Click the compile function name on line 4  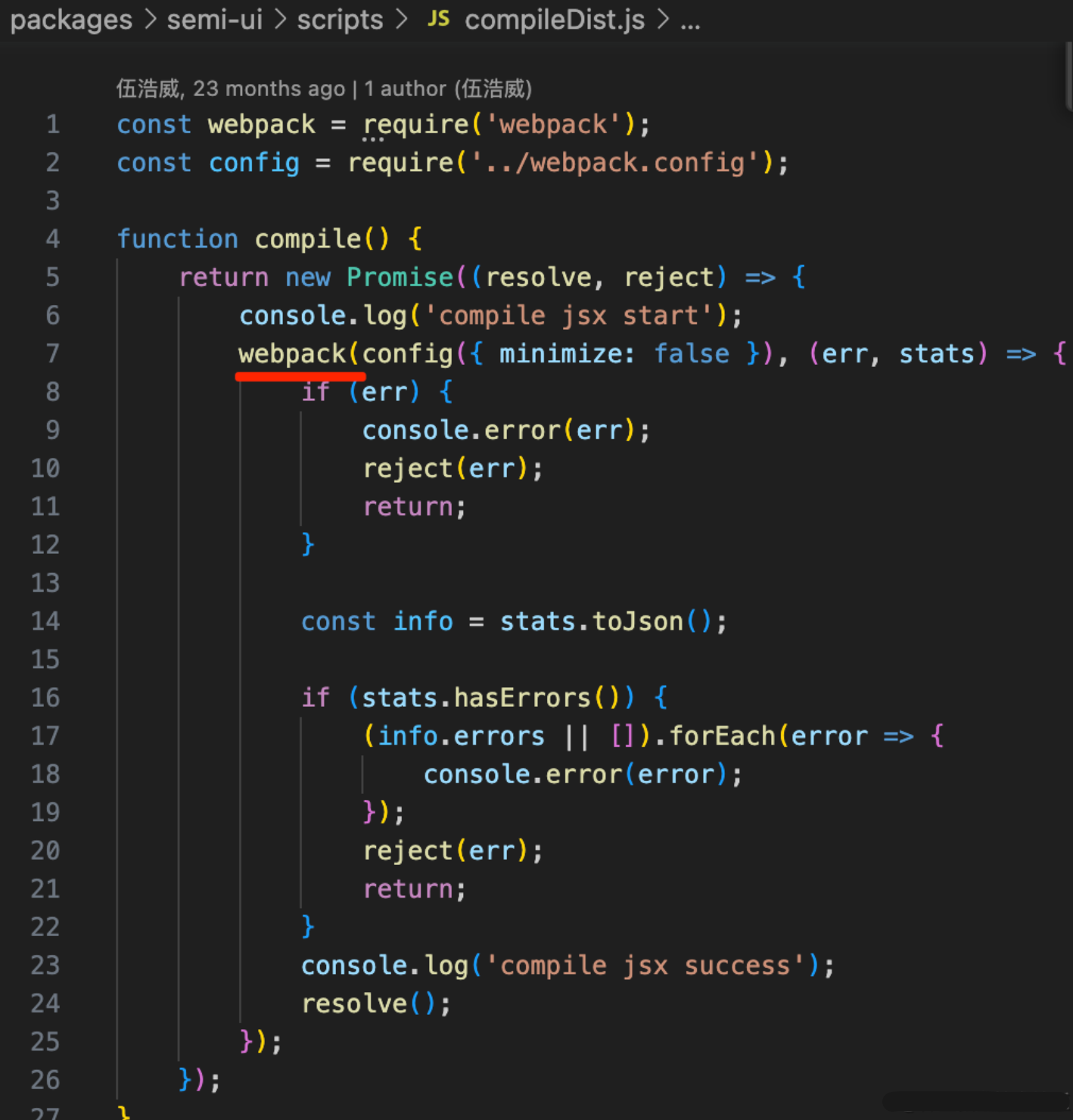(308, 239)
